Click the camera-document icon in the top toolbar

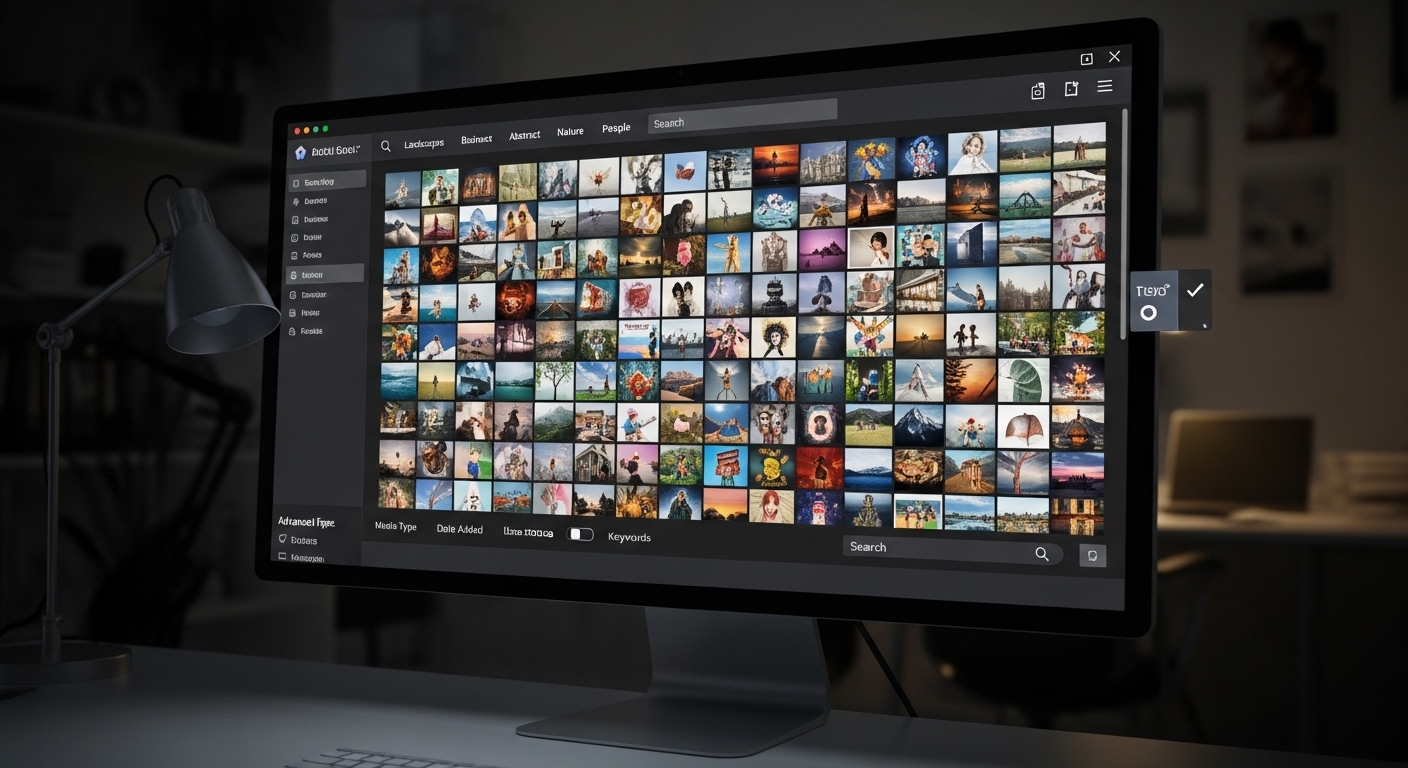tap(1038, 91)
